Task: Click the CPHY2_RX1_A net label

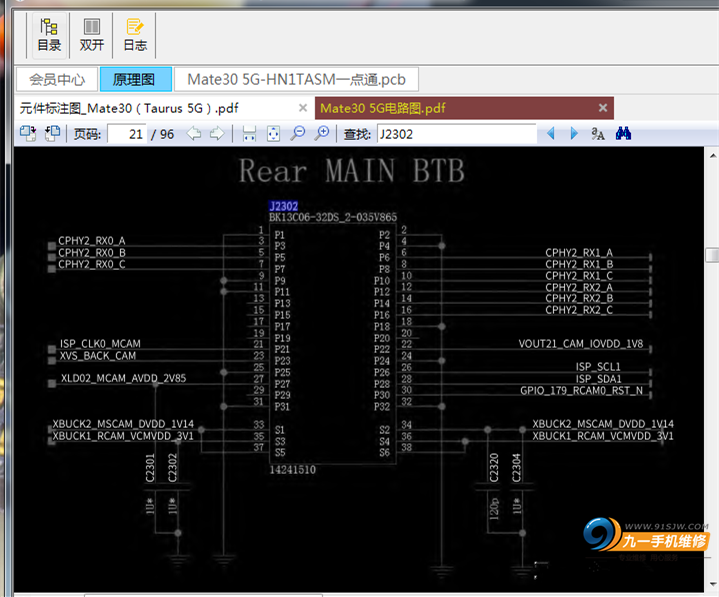Action: [579, 253]
